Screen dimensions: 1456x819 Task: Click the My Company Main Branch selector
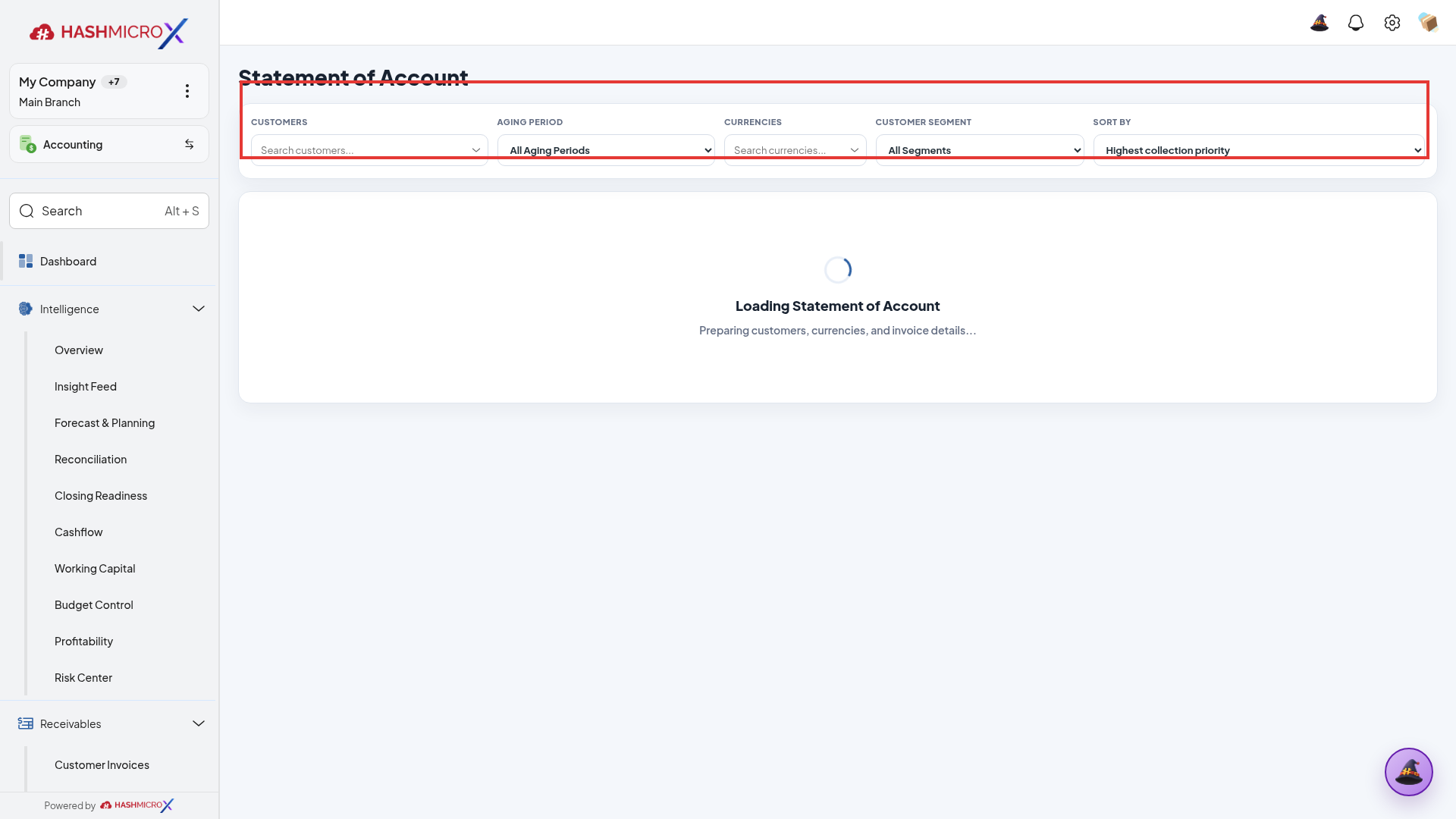click(109, 91)
